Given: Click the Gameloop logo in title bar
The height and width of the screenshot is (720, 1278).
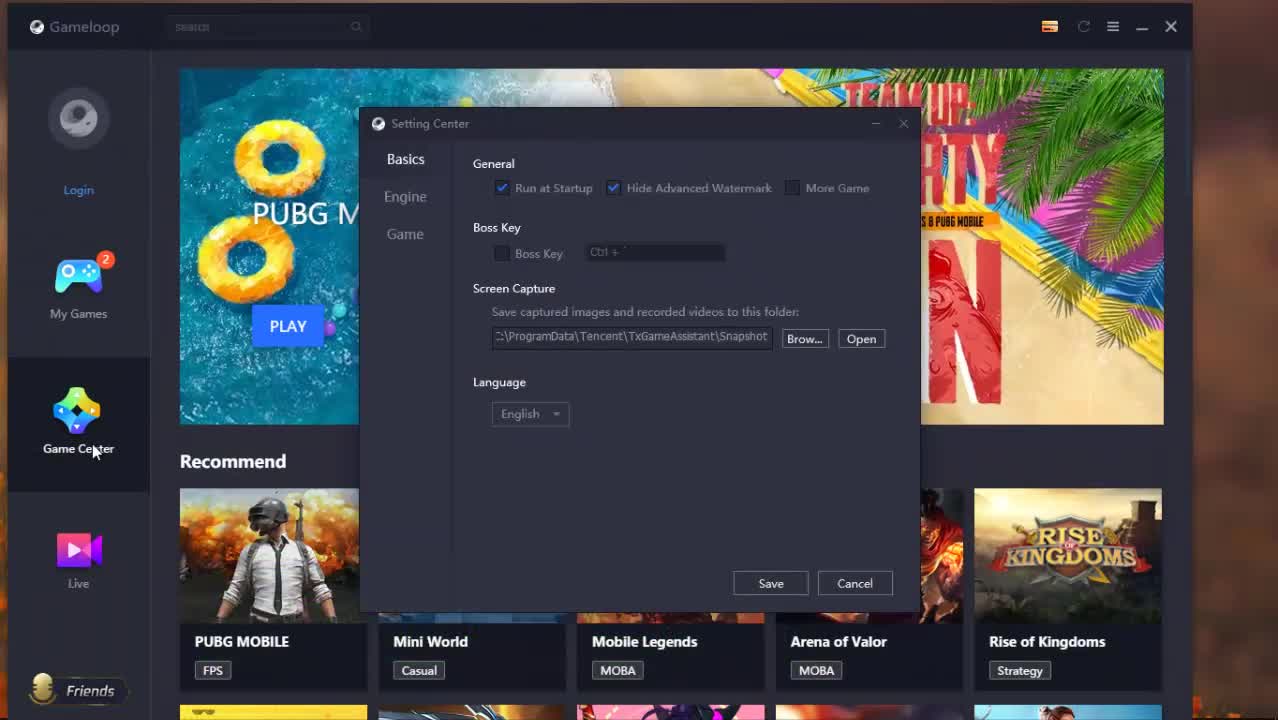Looking at the screenshot, I should click(37, 27).
